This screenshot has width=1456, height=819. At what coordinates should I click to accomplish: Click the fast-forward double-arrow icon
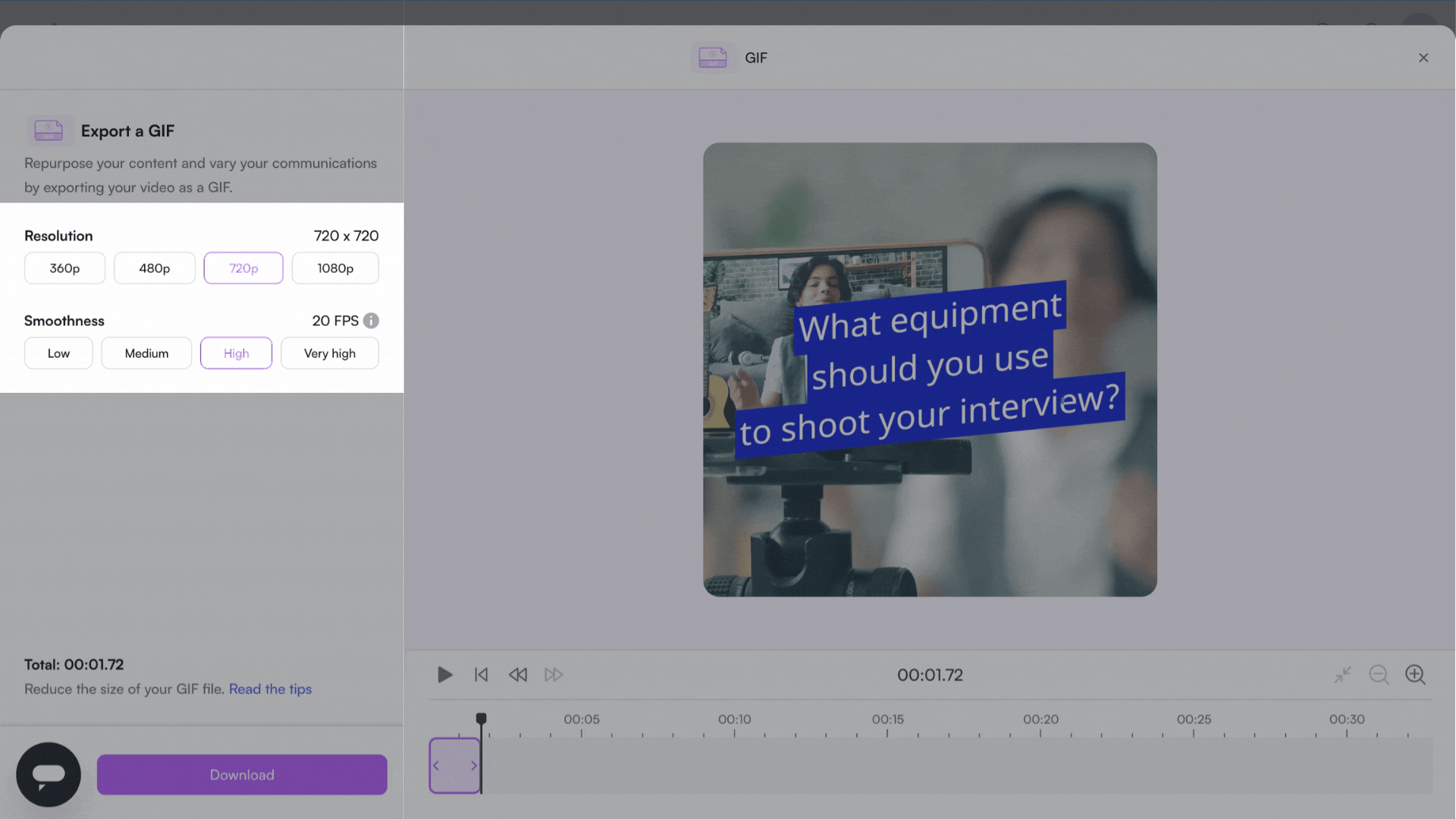pyautogui.click(x=554, y=674)
